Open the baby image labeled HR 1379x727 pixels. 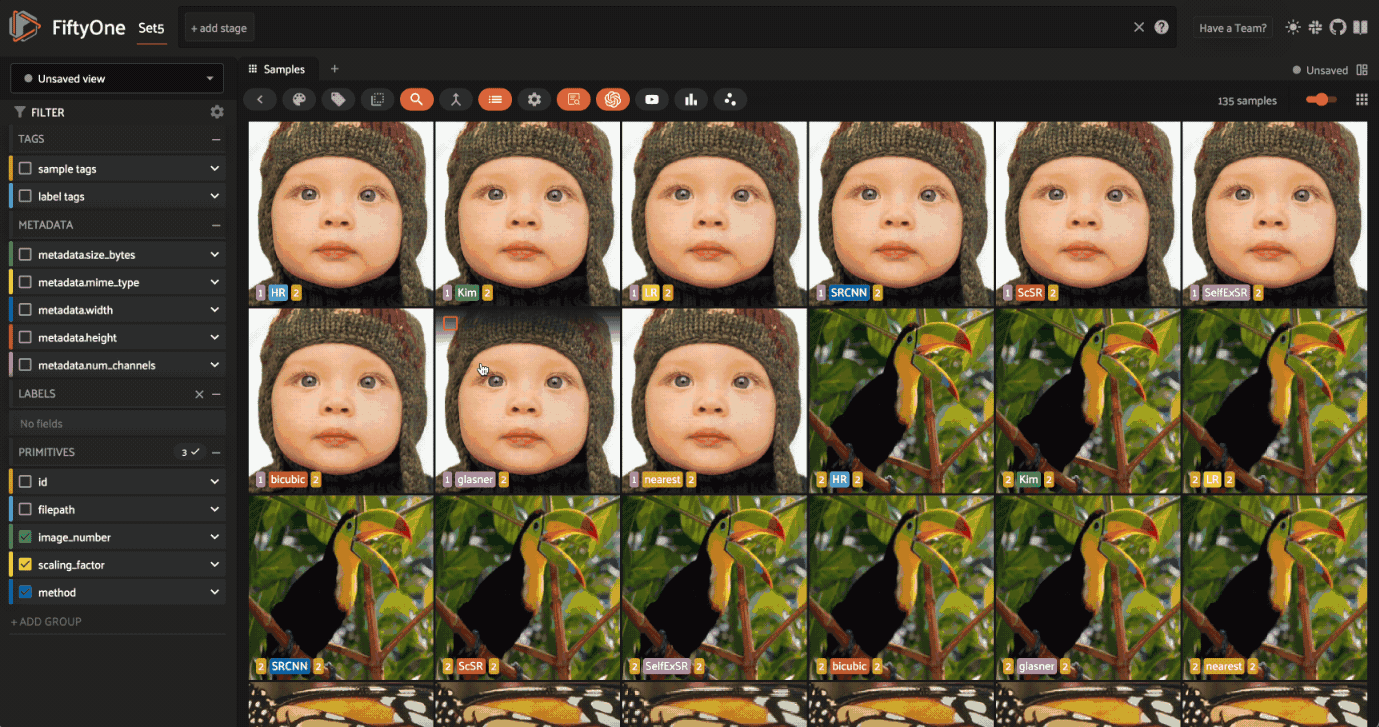(x=341, y=213)
